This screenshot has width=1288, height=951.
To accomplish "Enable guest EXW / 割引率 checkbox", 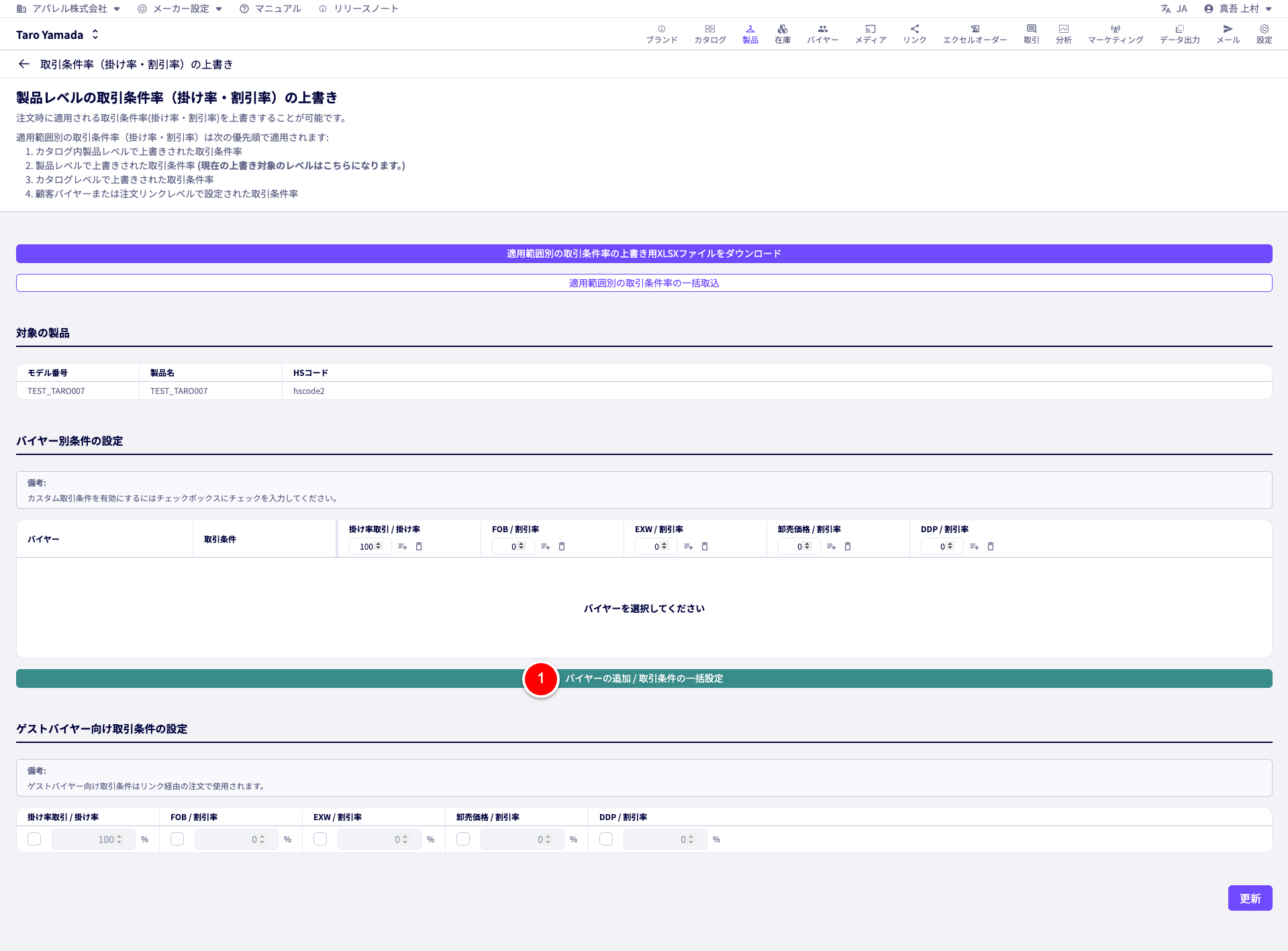I will pyautogui.click(x=320, y=839).
